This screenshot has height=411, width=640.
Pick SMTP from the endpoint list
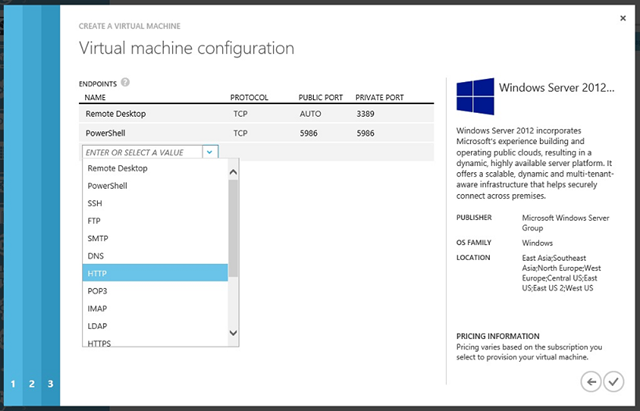click(155, 238)
